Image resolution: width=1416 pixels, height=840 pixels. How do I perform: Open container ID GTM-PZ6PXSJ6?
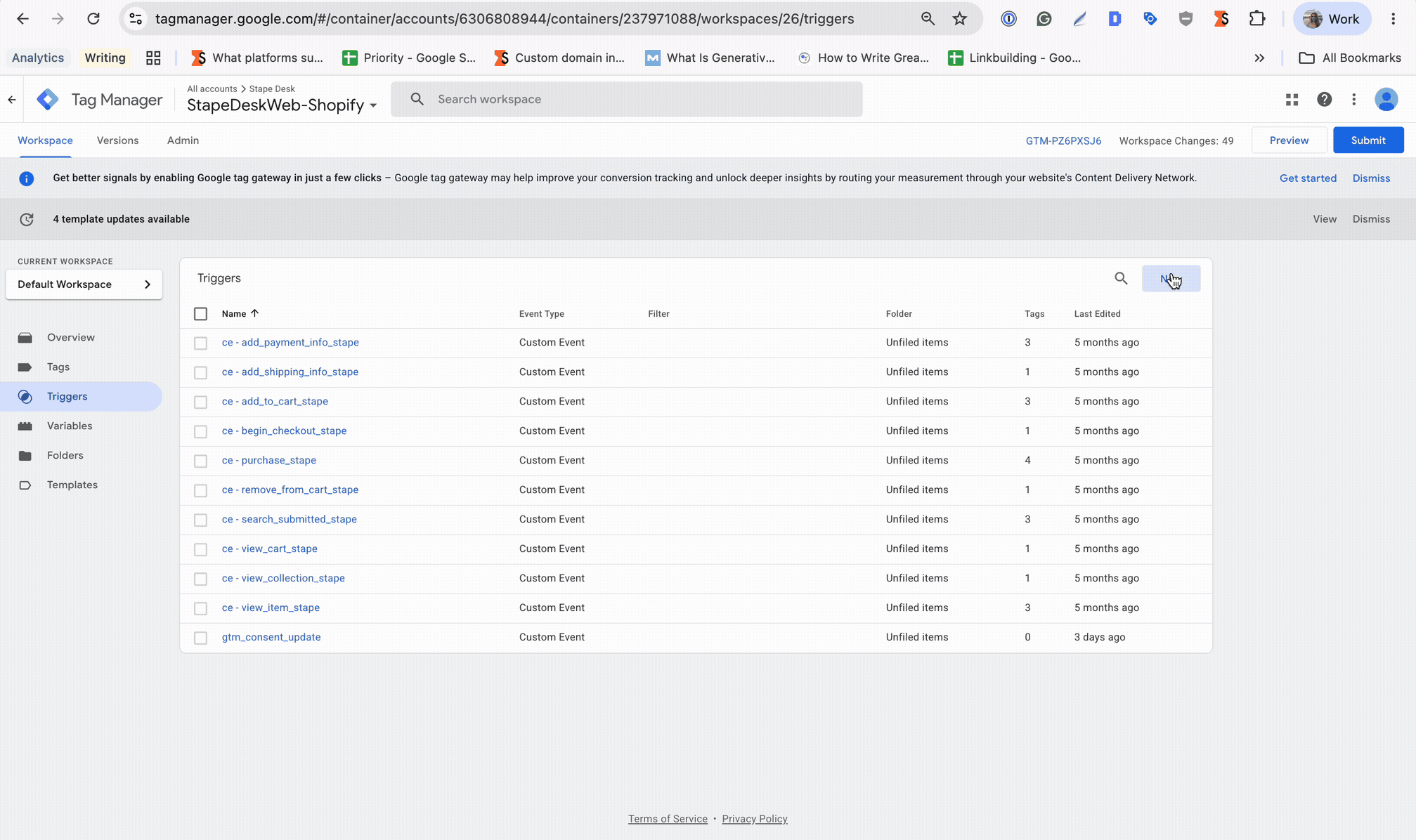click(x=1063, y=141)
